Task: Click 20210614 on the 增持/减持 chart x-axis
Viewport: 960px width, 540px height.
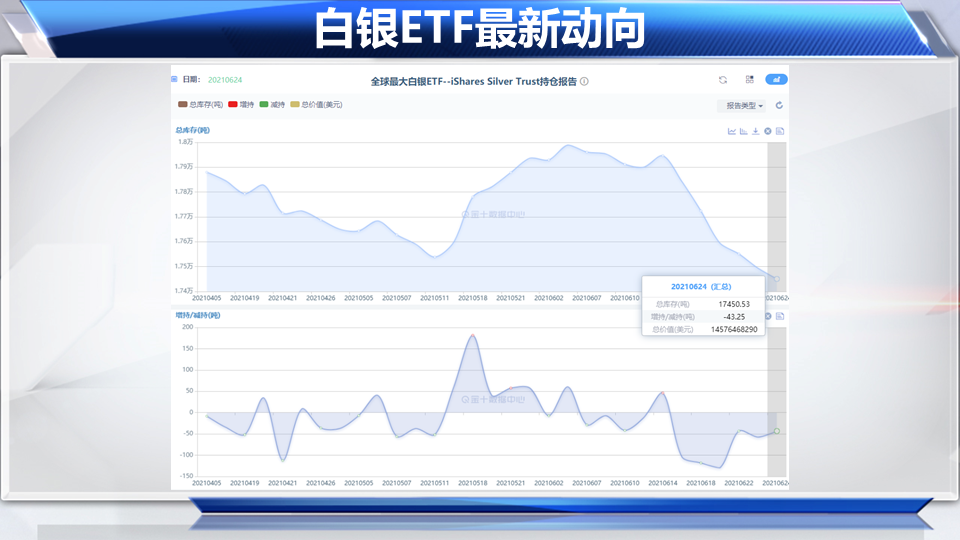Action: 662,483
